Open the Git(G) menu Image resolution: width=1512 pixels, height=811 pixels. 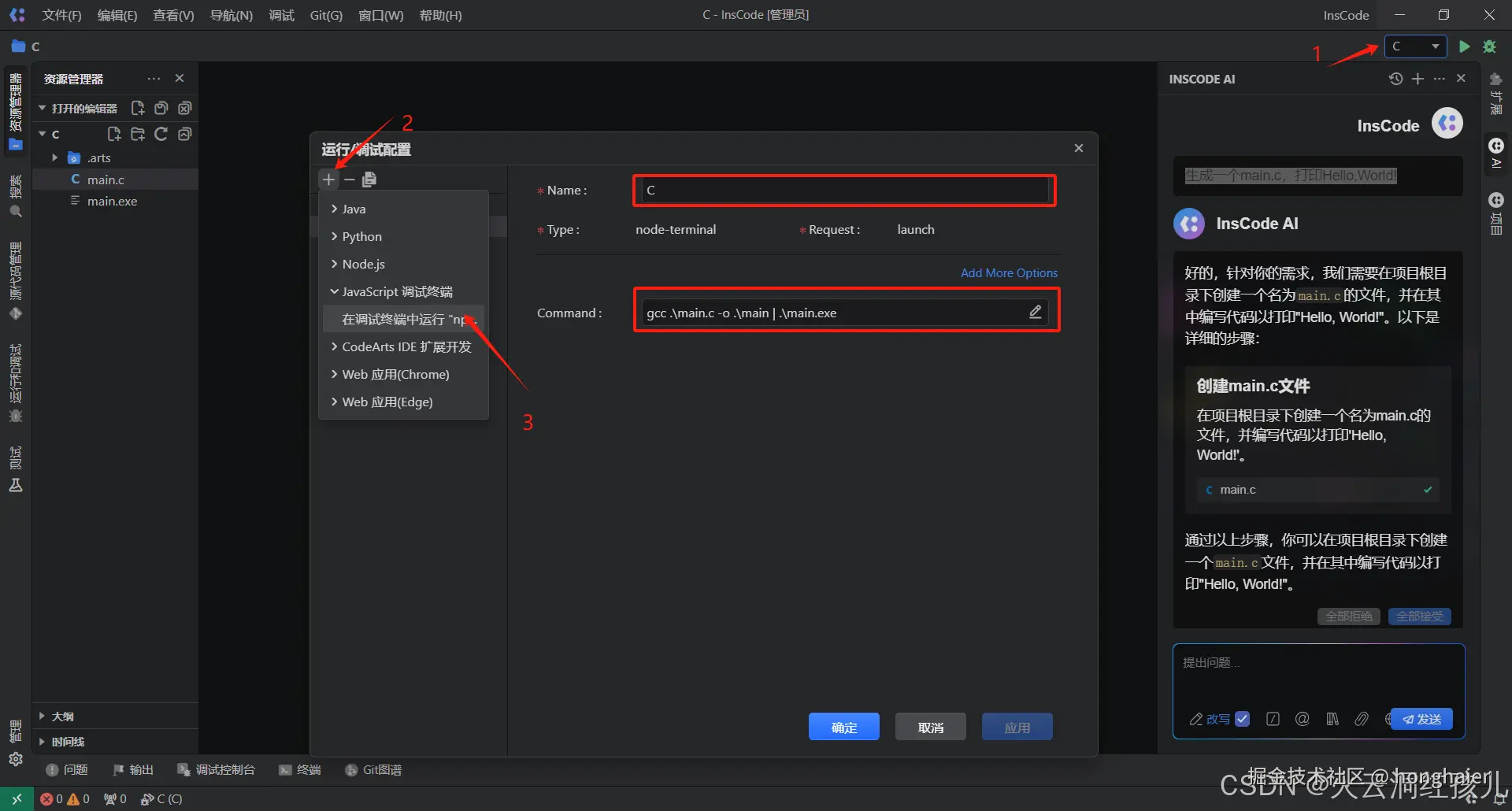tap(326, 15)
